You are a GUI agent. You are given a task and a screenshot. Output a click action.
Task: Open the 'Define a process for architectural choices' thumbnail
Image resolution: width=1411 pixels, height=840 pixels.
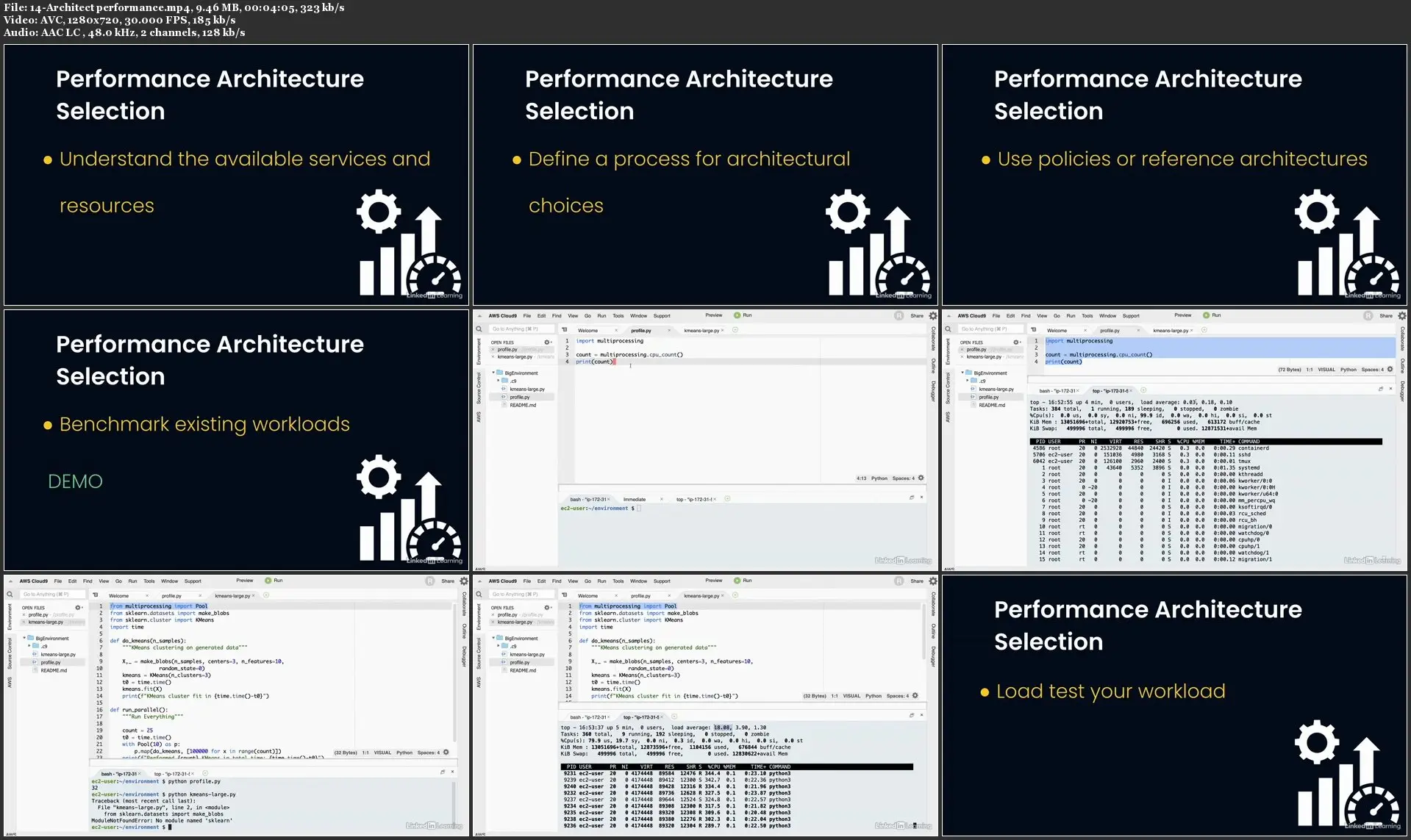(x=705, y=175)
